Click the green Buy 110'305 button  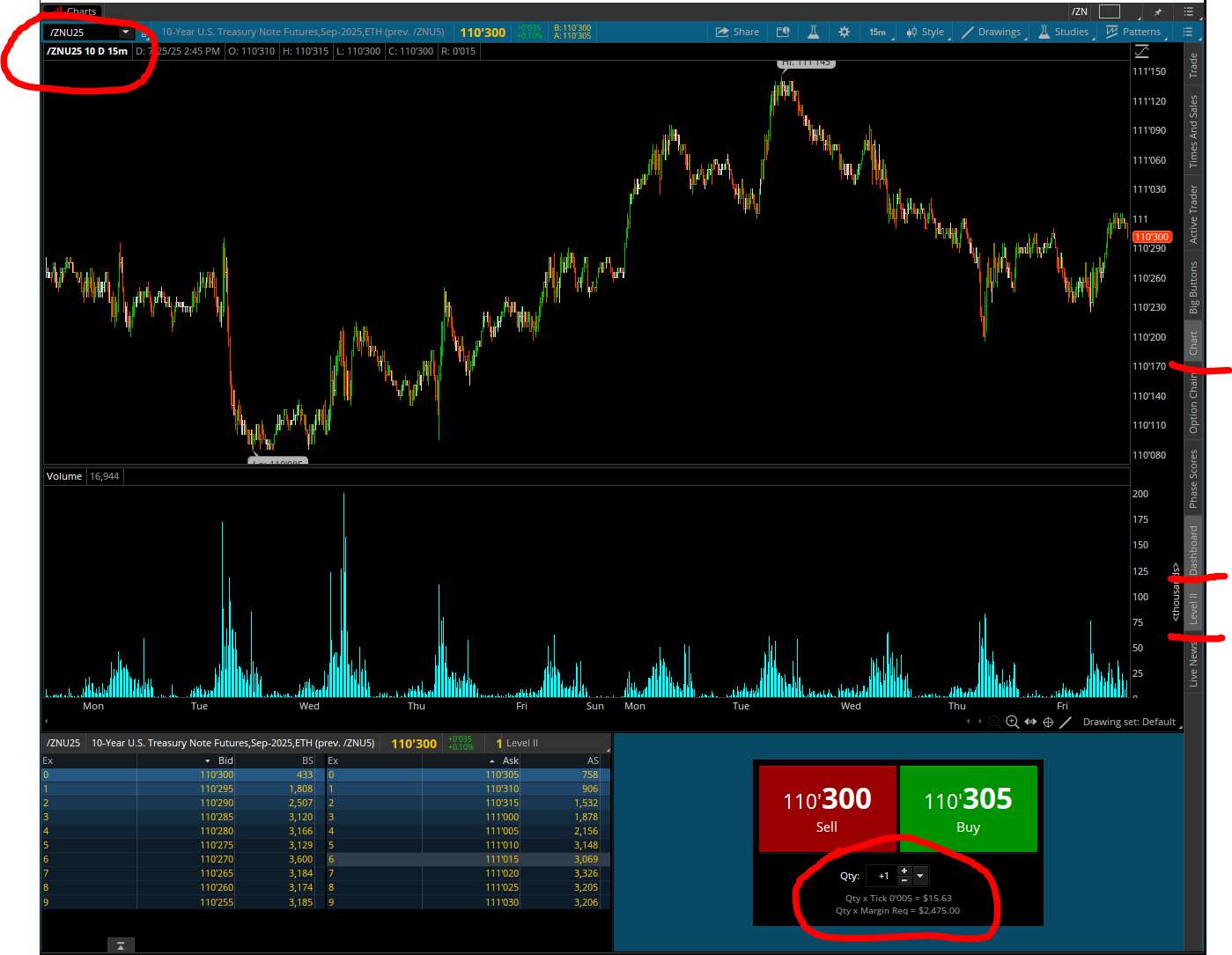point(968,809)
